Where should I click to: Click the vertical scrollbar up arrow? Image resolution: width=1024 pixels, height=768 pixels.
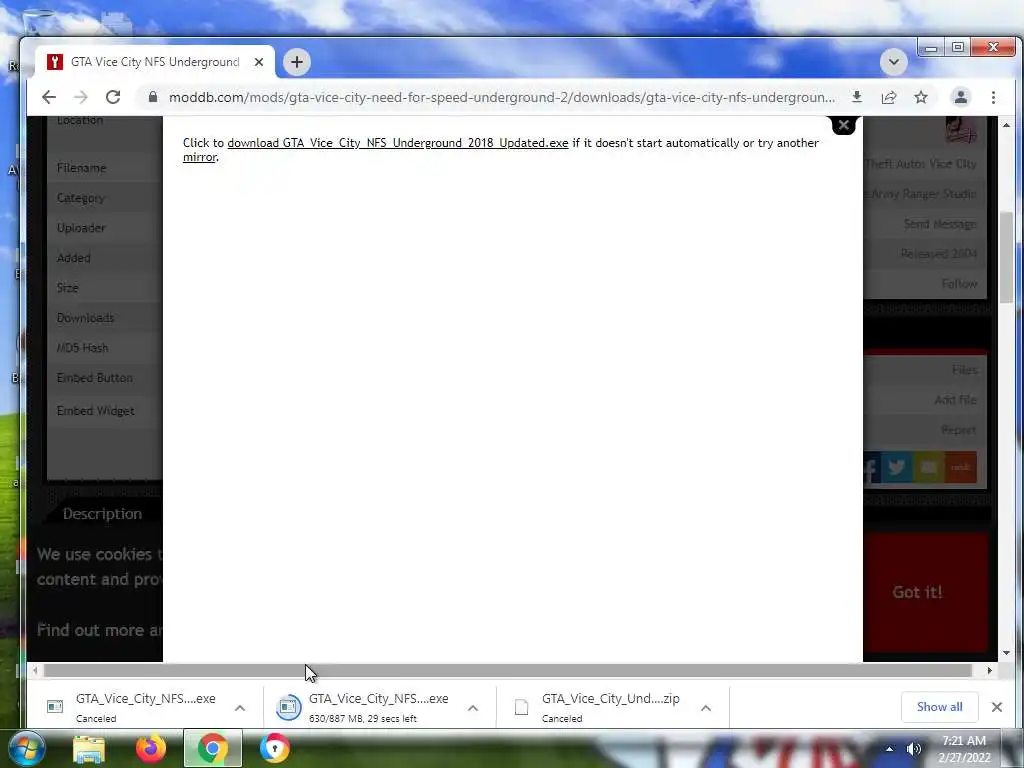pyautogui.click(x=1006, y=125)
